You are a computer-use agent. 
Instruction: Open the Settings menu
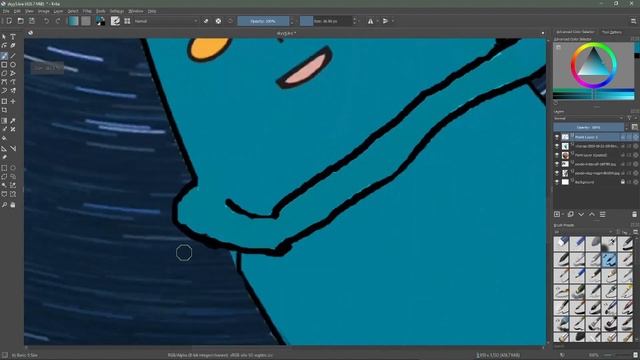point(117,11)
